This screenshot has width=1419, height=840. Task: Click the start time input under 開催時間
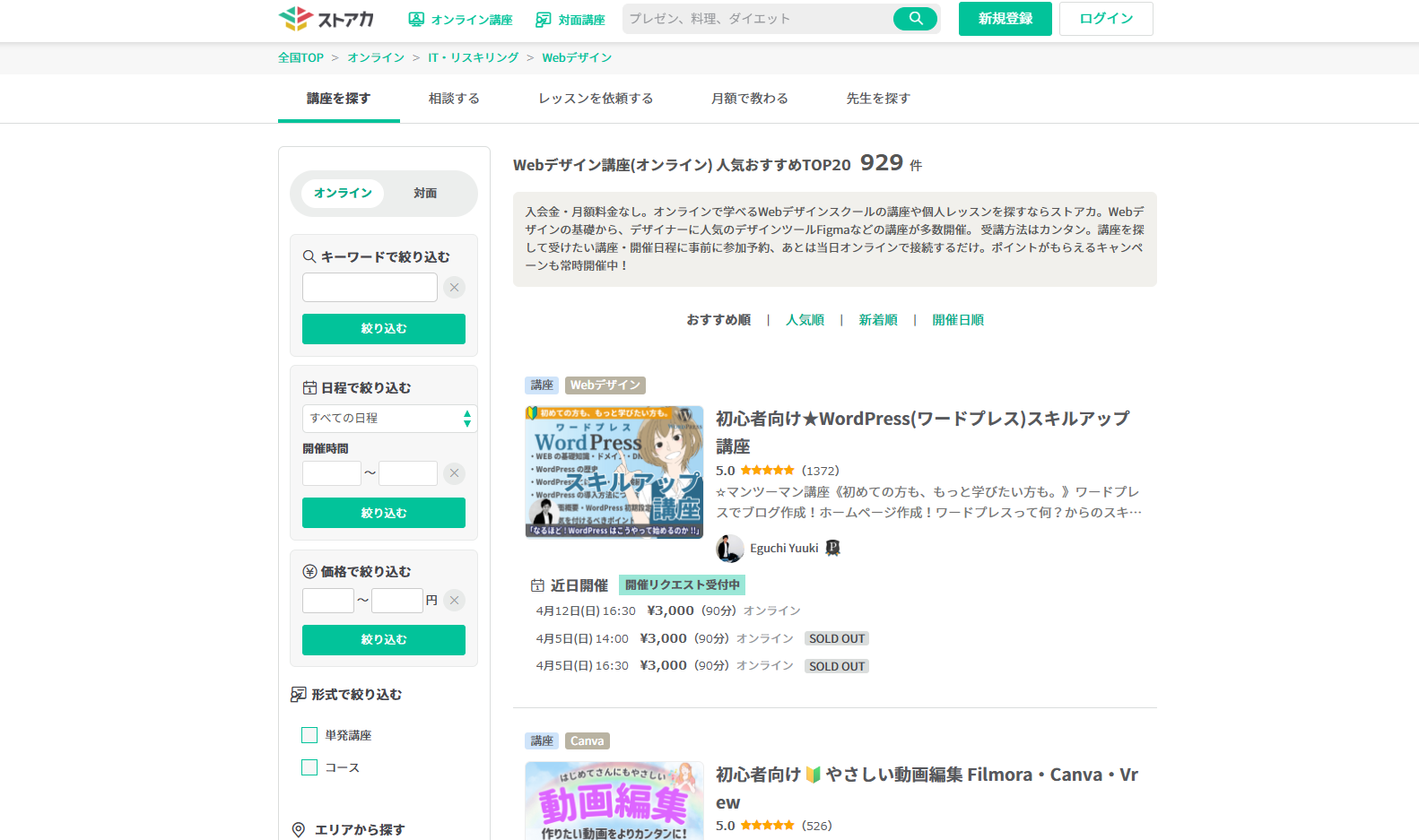pos(332,473)
